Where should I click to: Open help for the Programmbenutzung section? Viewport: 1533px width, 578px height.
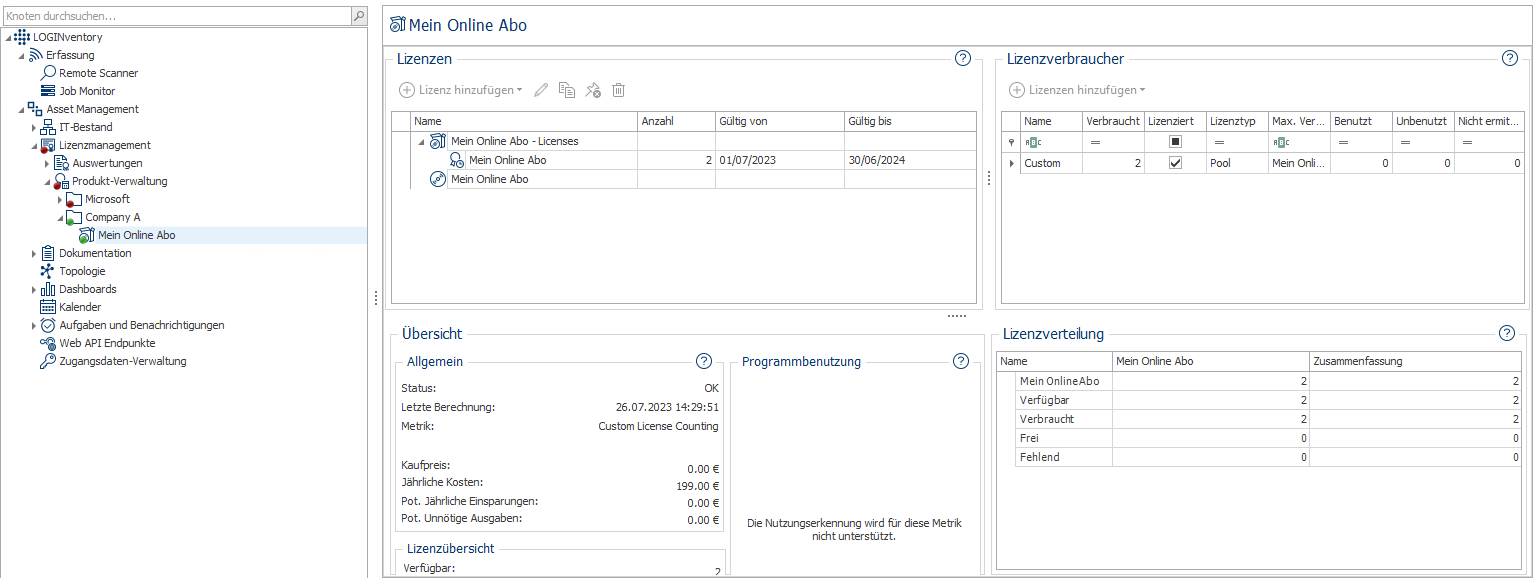[961, 361]
